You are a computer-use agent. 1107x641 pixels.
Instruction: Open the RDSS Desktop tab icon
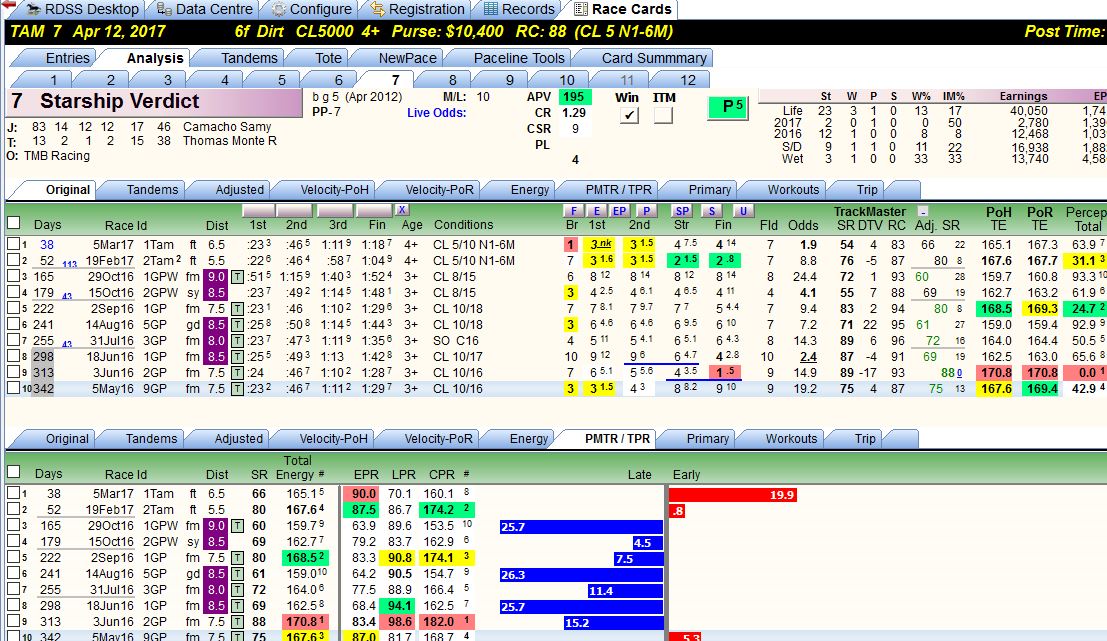click(x=32, y=9)
